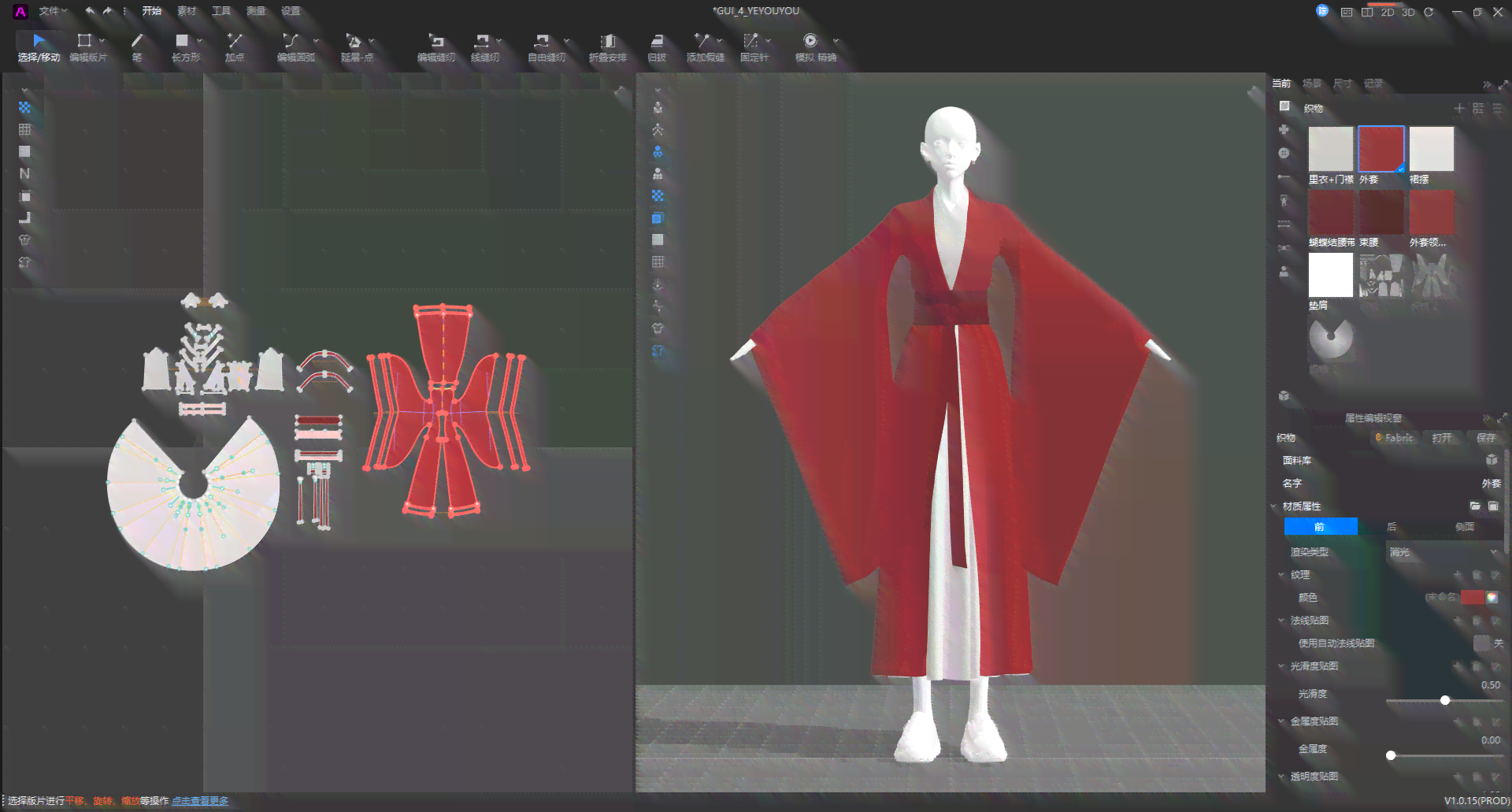Image resolution: width=1512 pixels, height=812 pixels.
Task: Select the 里衣+门襟 fabric thumbnail
Action: point(1331,149)
